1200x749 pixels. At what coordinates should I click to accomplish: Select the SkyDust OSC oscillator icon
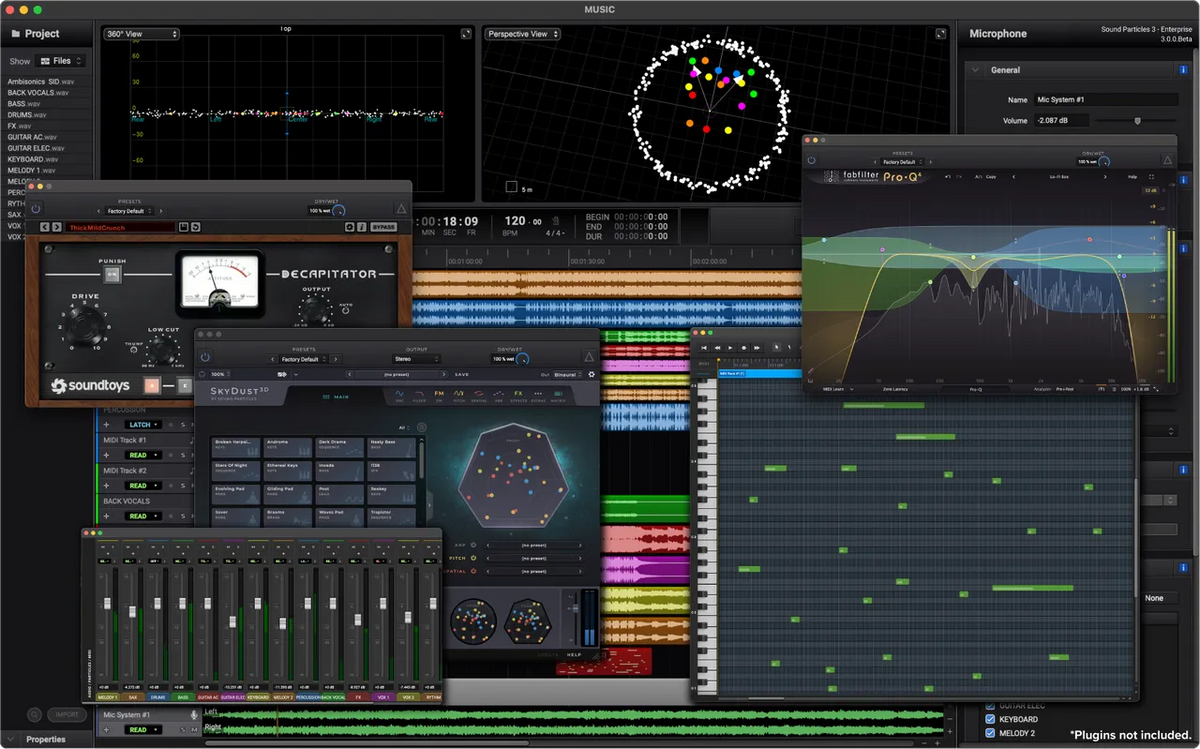(400, 394)
